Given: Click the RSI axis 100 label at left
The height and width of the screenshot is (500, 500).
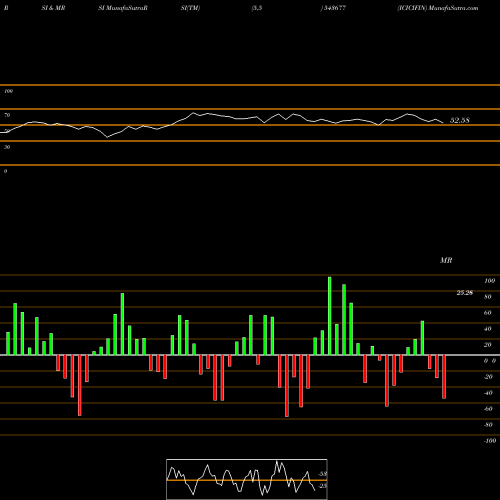Looking at the screenshot, I should [x=8, y=91].
